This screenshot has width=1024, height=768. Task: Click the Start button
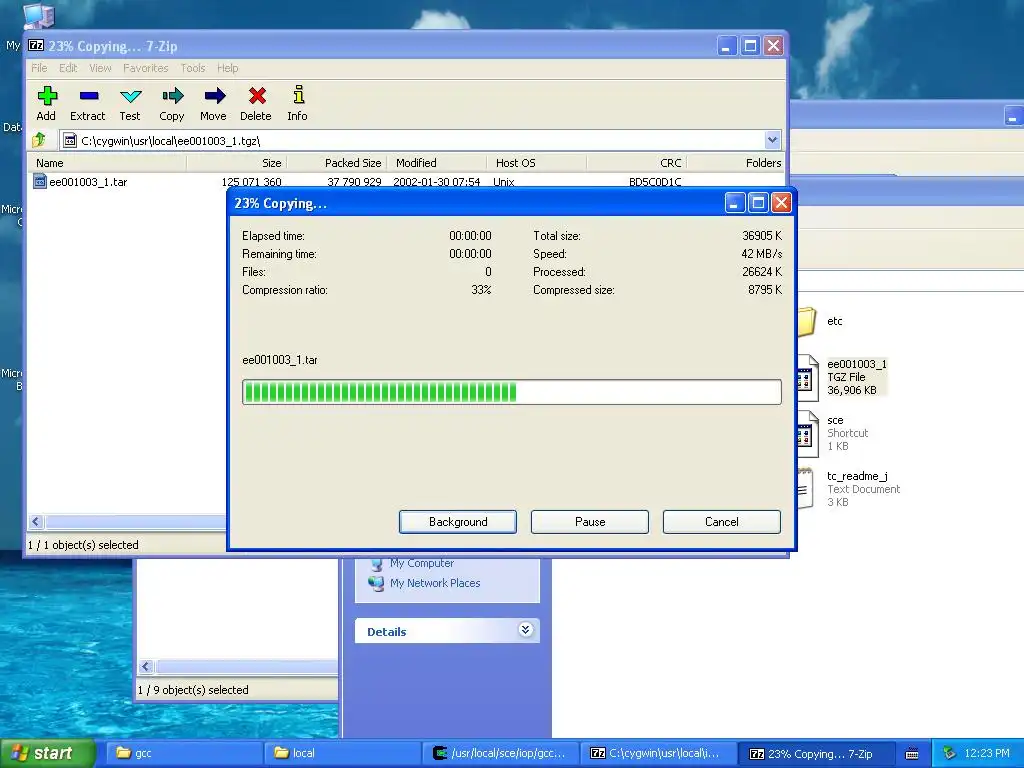[48, 753]
